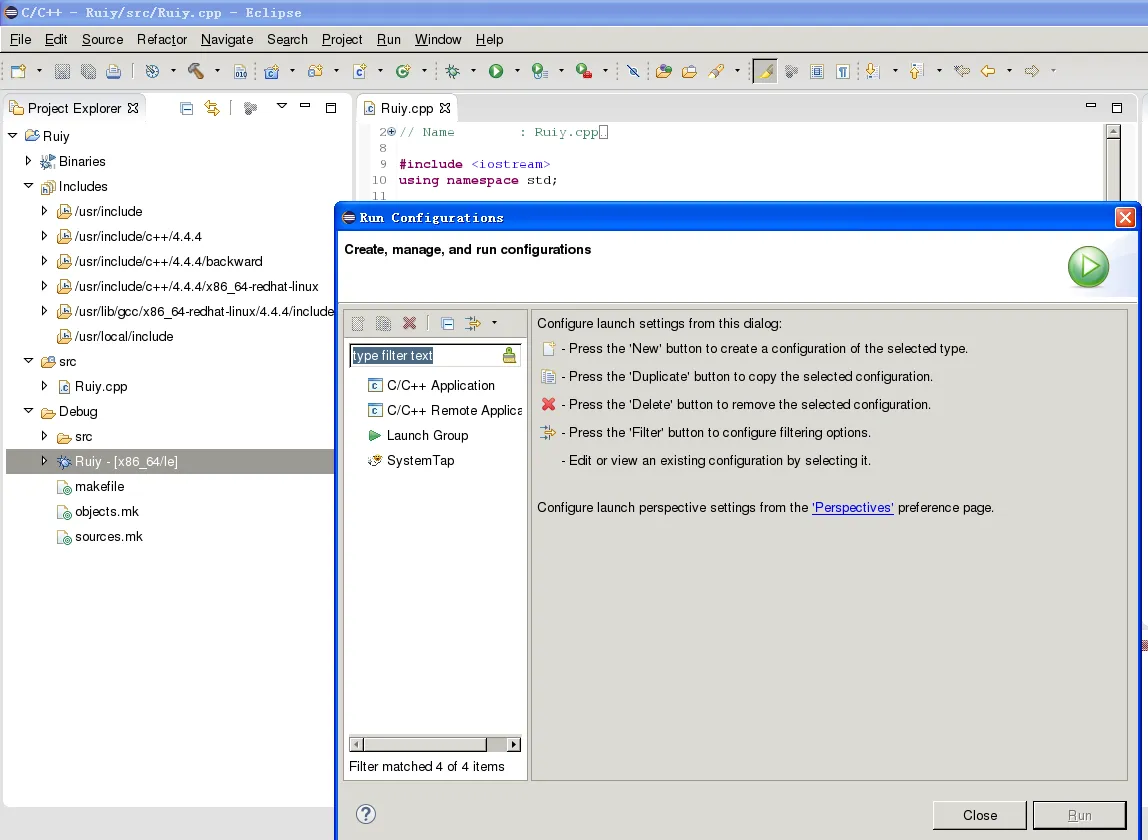This screenshot has height=840, width=1148.
Task: Select Ruiy - [x86_64/le] binary
Action: coord(170,461)
